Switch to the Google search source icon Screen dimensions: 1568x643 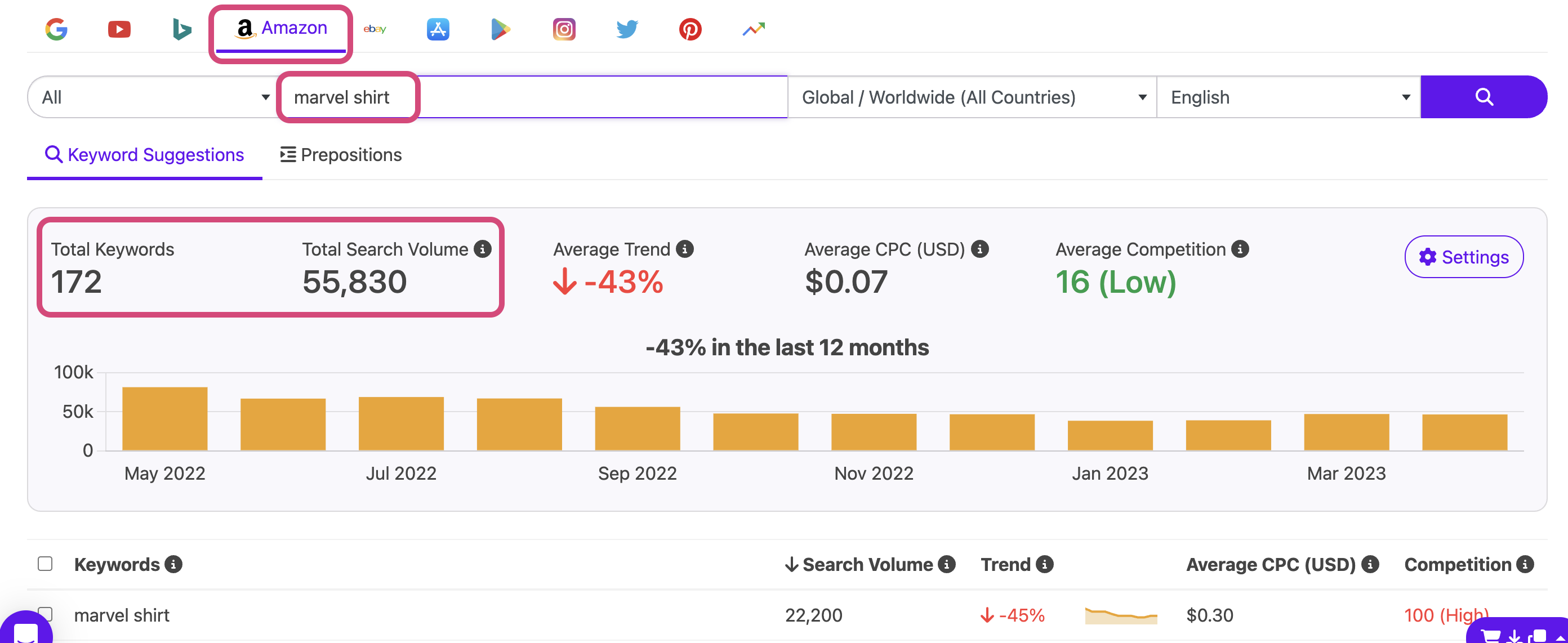coord(56,29)
